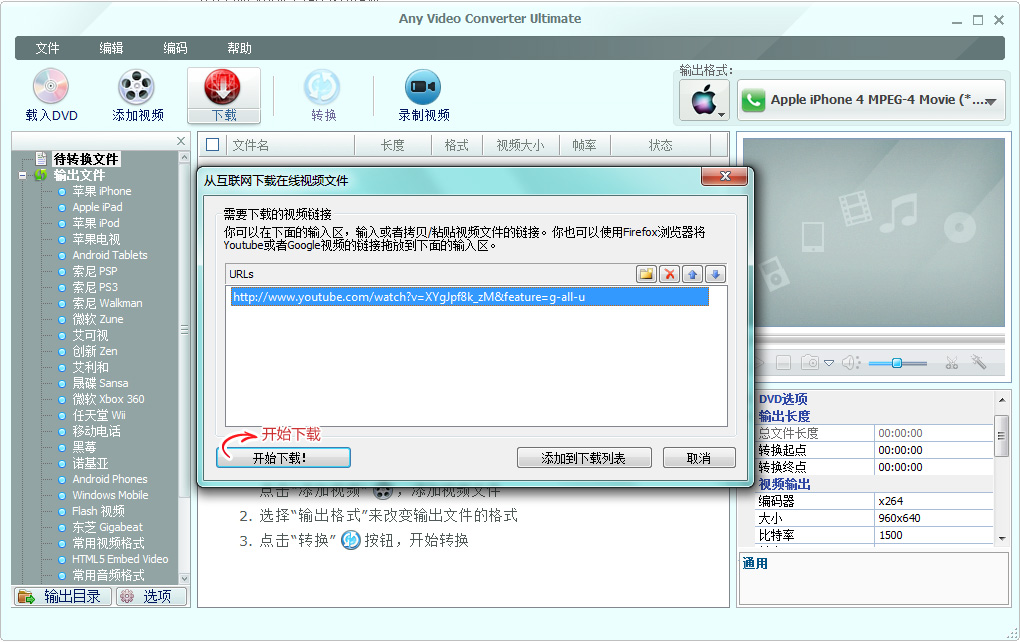Screen dimensions: 1020x642
Task: Click the scroll down arrow in properties panel
Action: click(x=1002, y=539)
